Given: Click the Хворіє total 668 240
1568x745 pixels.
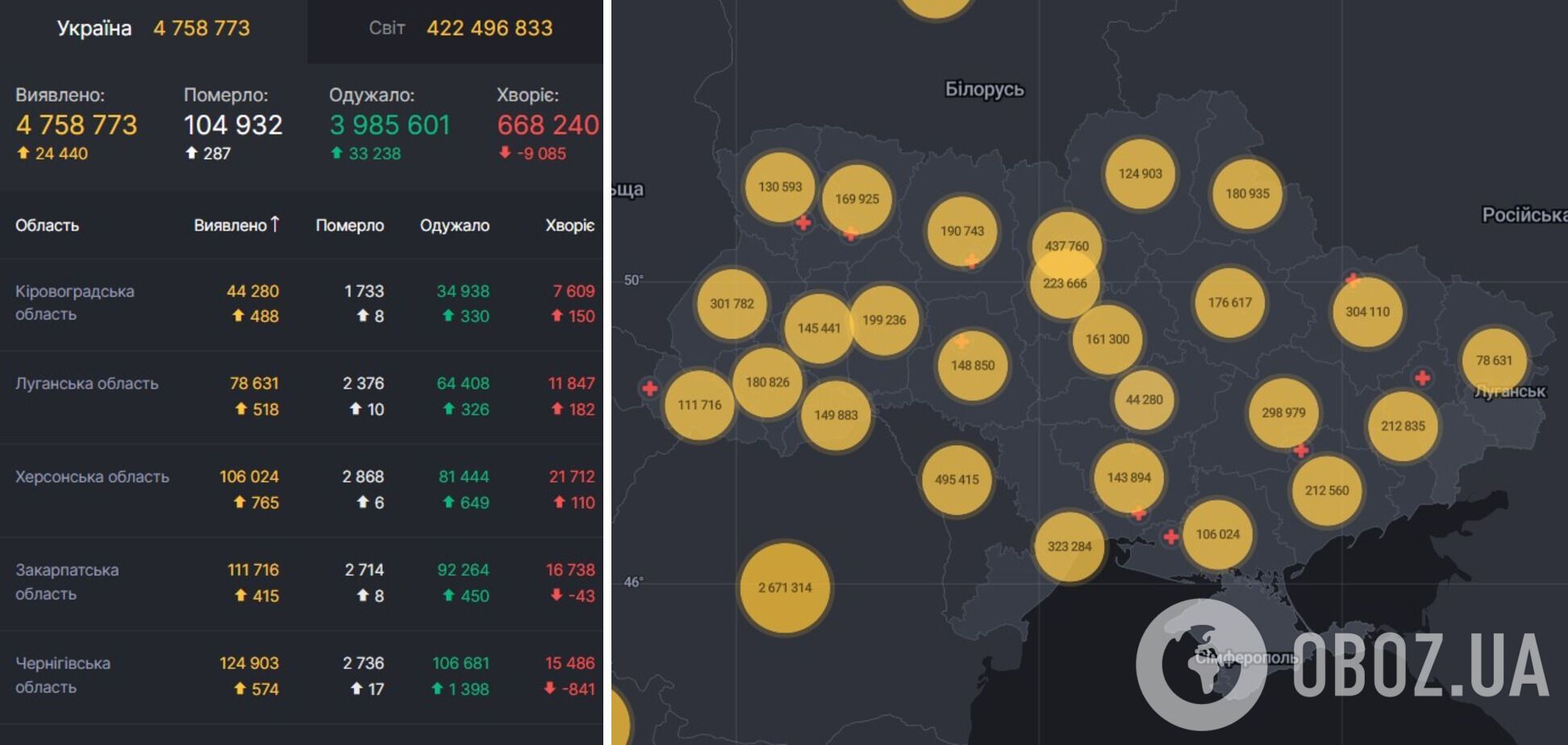Looking at the screenshot, I should (x=548, y=125).
